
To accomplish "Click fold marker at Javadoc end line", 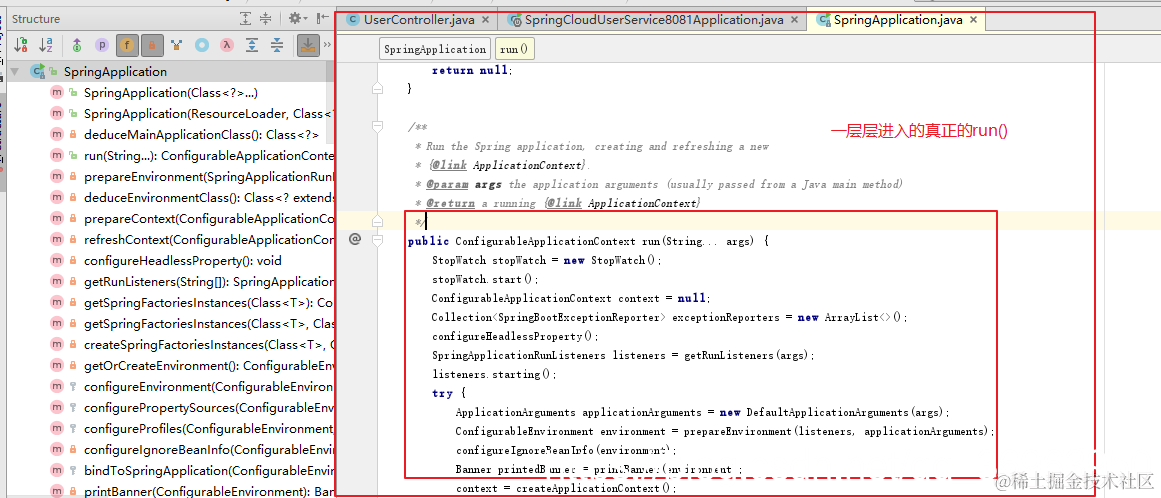I will tap(378, 221).
